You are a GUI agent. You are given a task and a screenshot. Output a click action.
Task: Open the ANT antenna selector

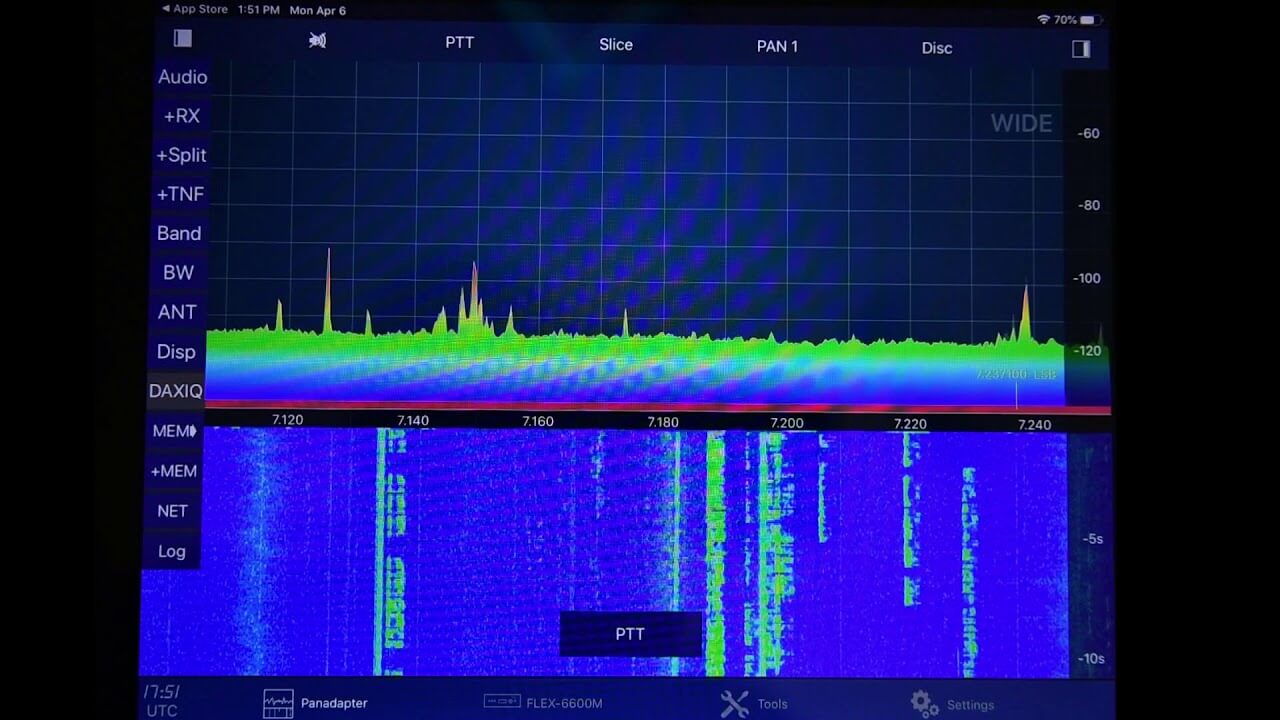177,312
